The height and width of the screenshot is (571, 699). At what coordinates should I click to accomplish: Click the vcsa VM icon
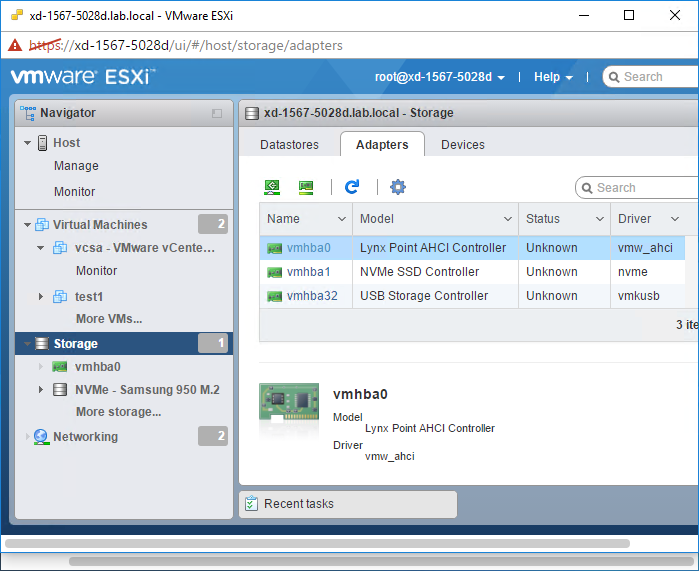point(60,247)
